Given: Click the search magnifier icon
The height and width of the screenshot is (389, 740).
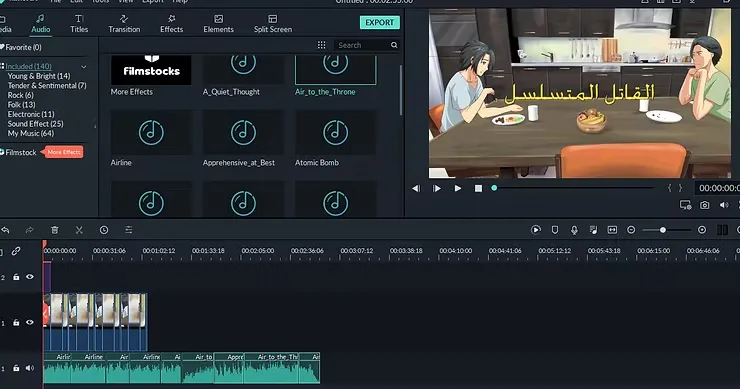Looking at the screenshot, I should pos(394,45).
